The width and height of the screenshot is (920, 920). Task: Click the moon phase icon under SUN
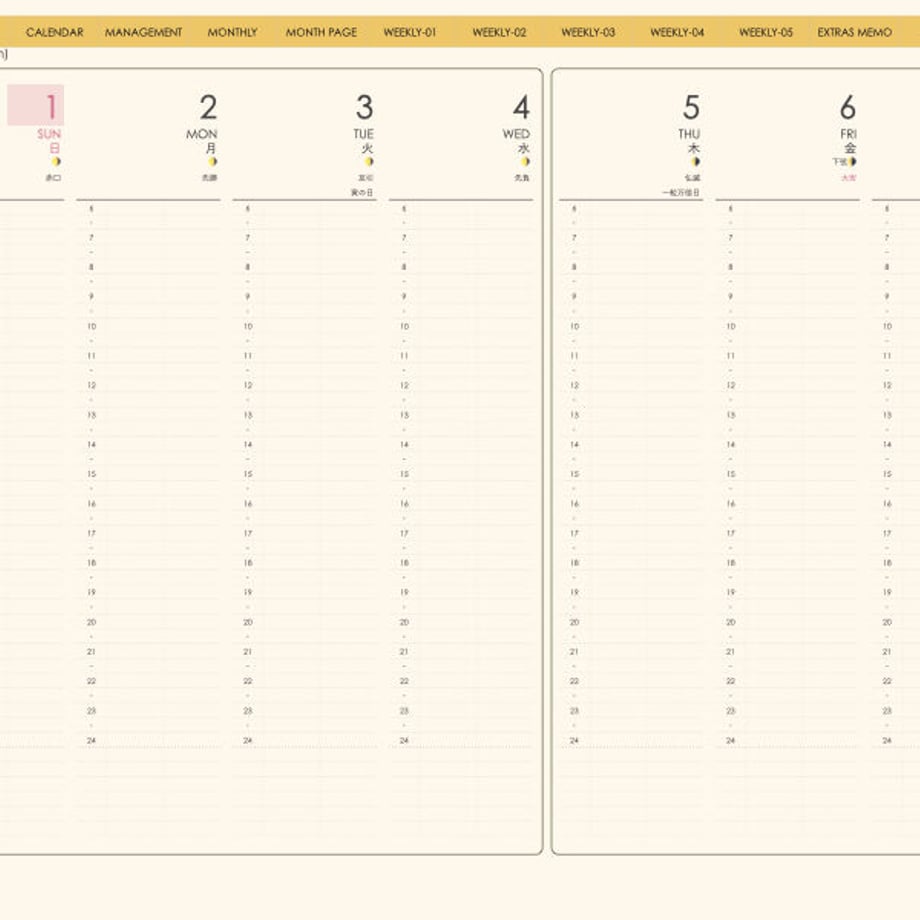tap(56, 161)
